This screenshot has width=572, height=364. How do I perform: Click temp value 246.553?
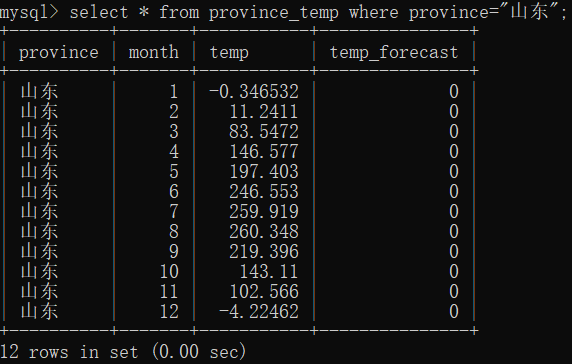(x=264, y=191)
